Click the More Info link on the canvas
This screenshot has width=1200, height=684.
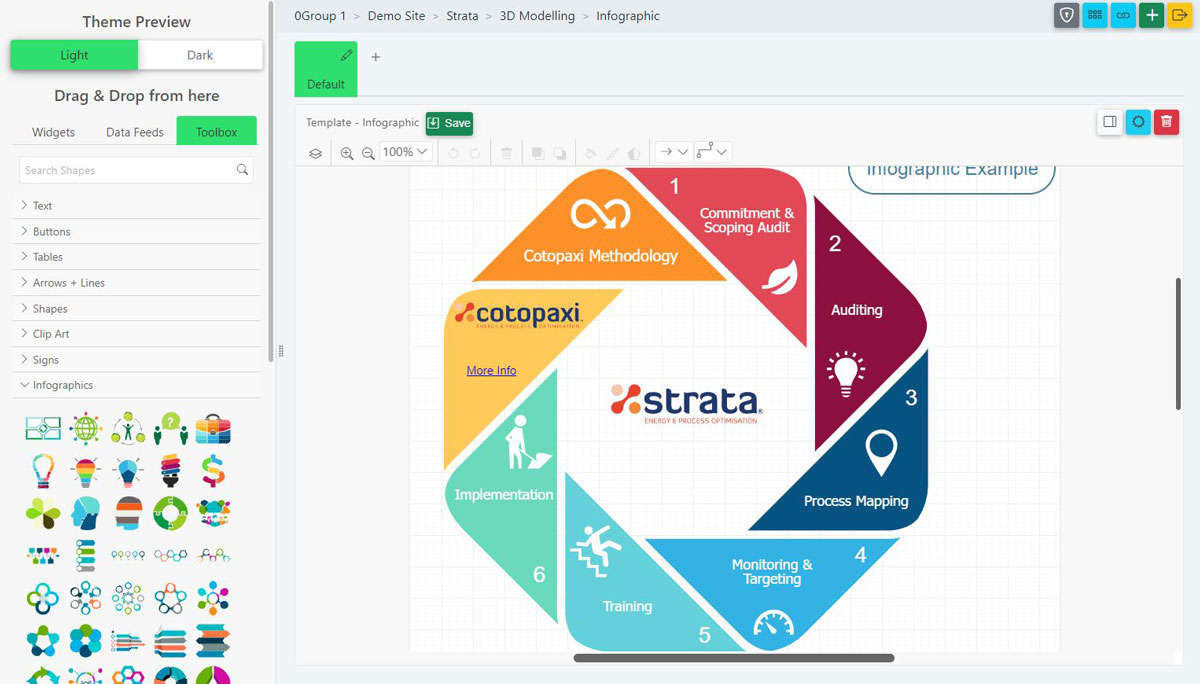(490, 370)
